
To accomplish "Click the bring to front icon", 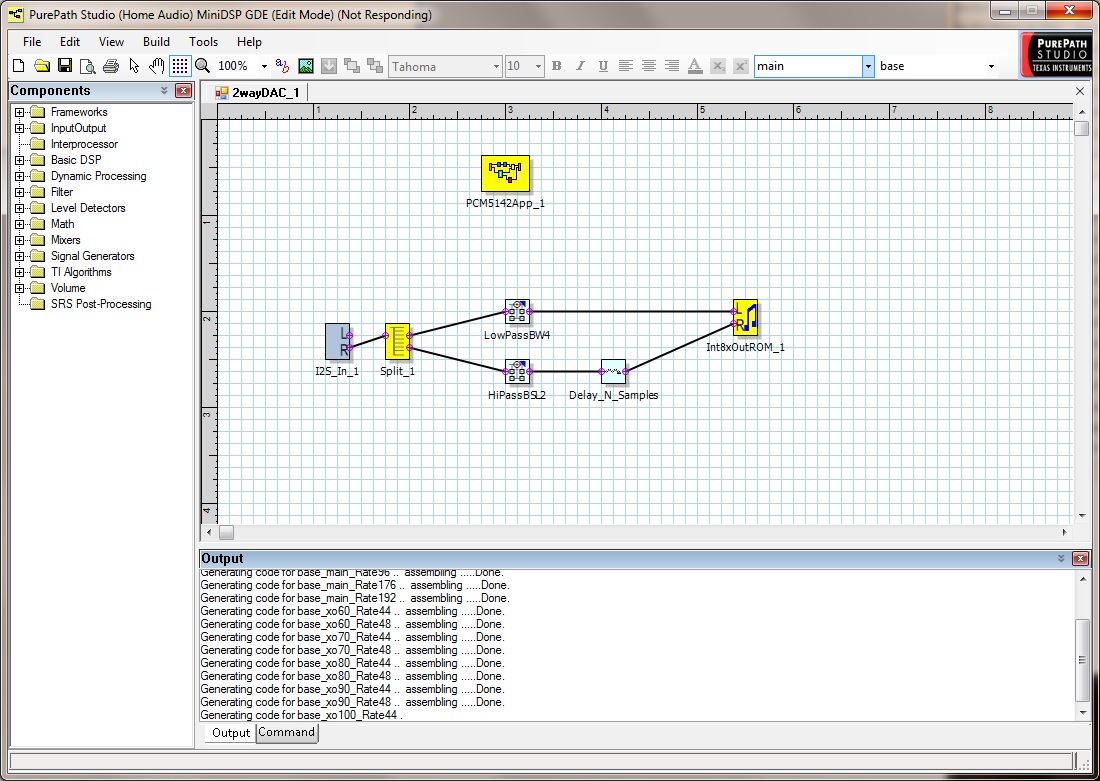I will (352, 66).
